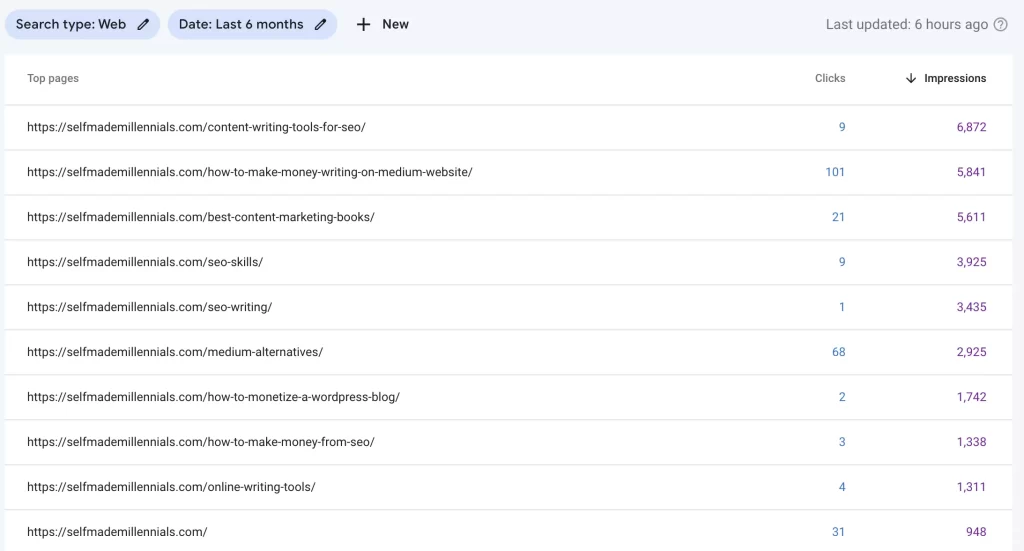This screenshot has height=551, width=1024.
Task: Open the Date: Last 6 months chip
Action: tap(241, 24)
